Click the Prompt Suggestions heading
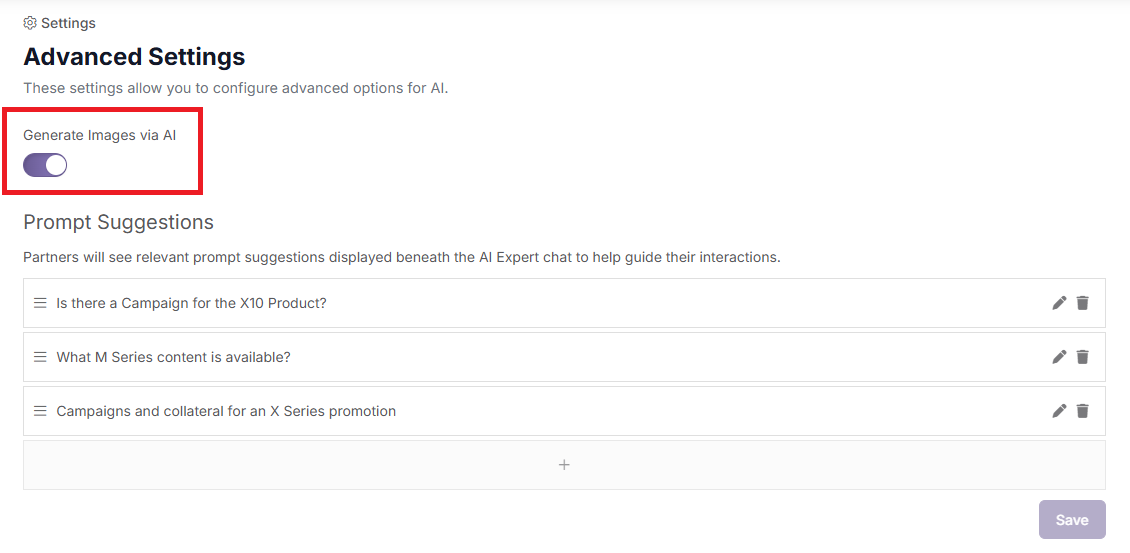The height and width of the screenshot is (553, 1130). click(118, 222)
